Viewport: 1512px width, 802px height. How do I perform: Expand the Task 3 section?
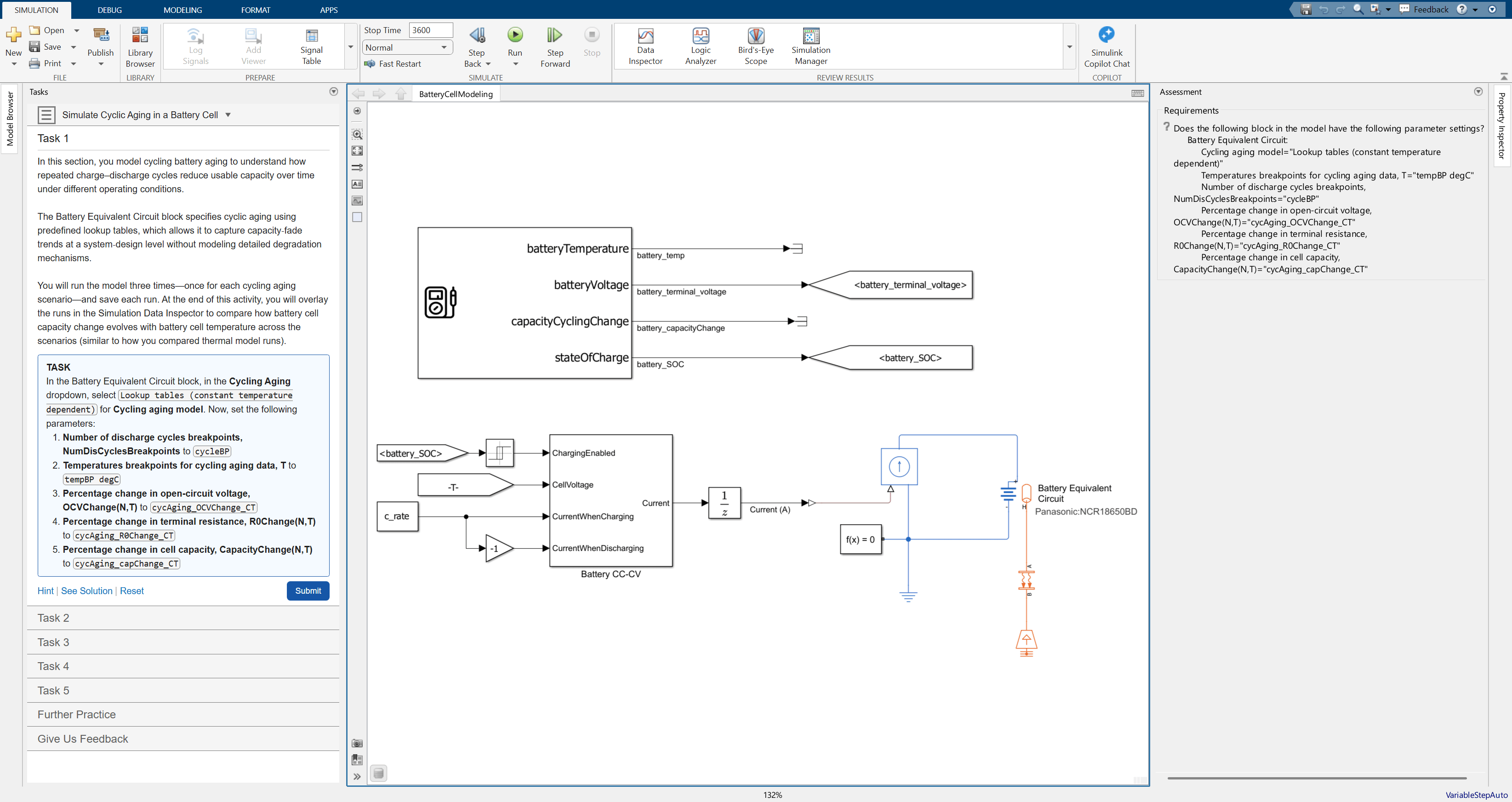click(x=183, y=642)
